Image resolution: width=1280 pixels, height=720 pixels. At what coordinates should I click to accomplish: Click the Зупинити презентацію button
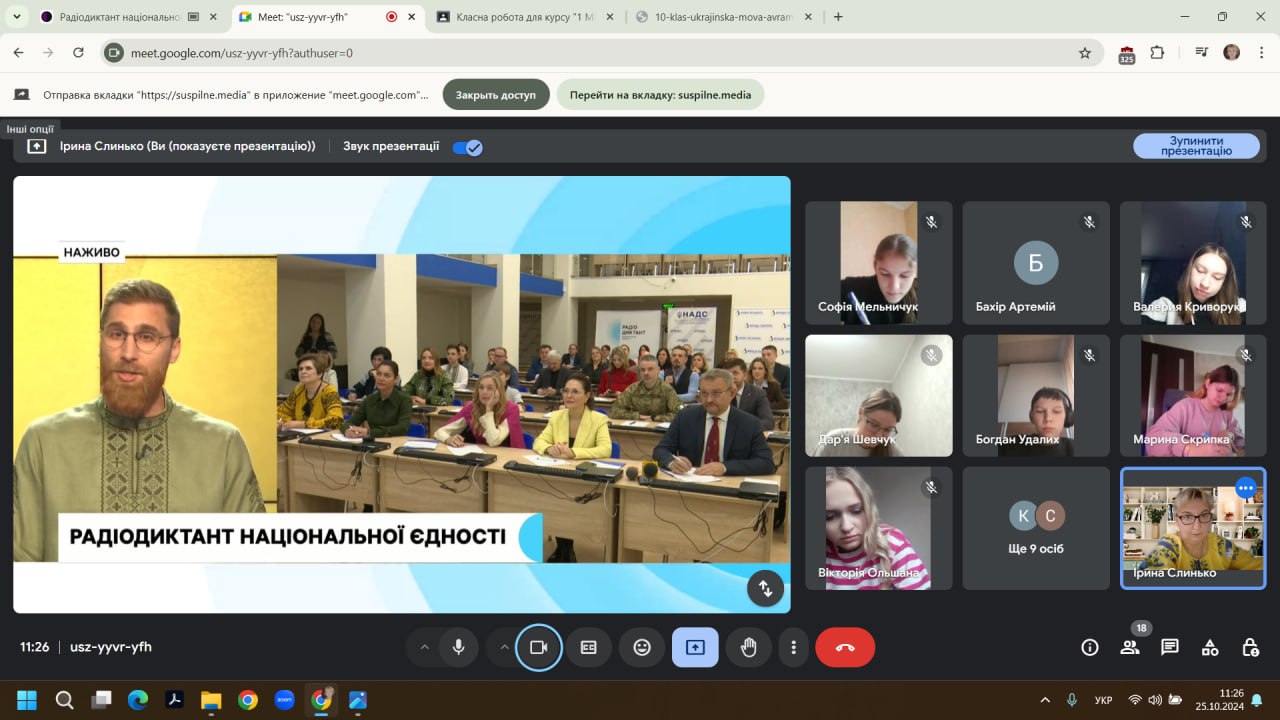[1196, 146]
